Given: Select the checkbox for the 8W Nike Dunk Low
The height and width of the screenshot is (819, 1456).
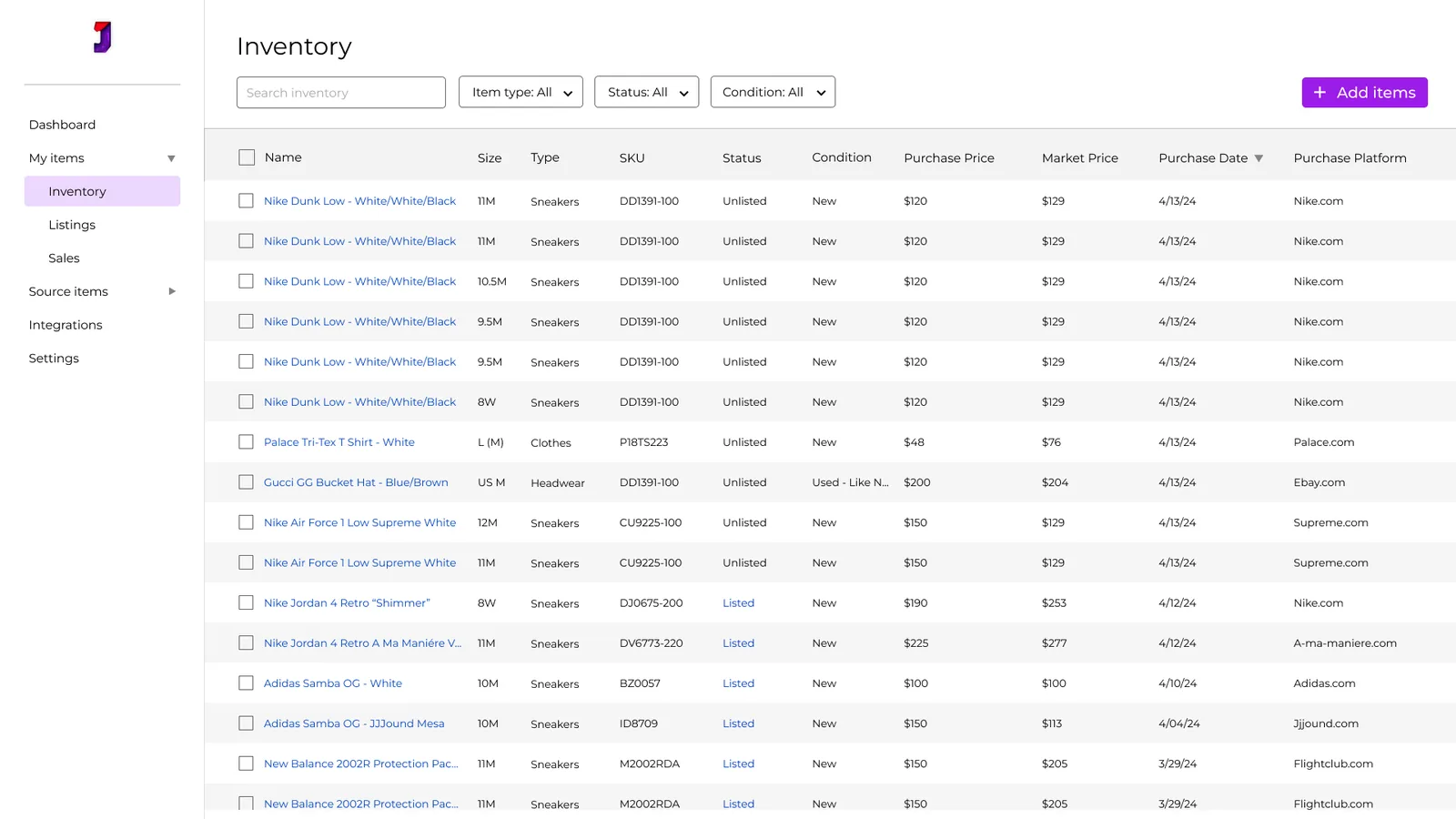Looking at the screenshot, I should click(x=246, y=401).
